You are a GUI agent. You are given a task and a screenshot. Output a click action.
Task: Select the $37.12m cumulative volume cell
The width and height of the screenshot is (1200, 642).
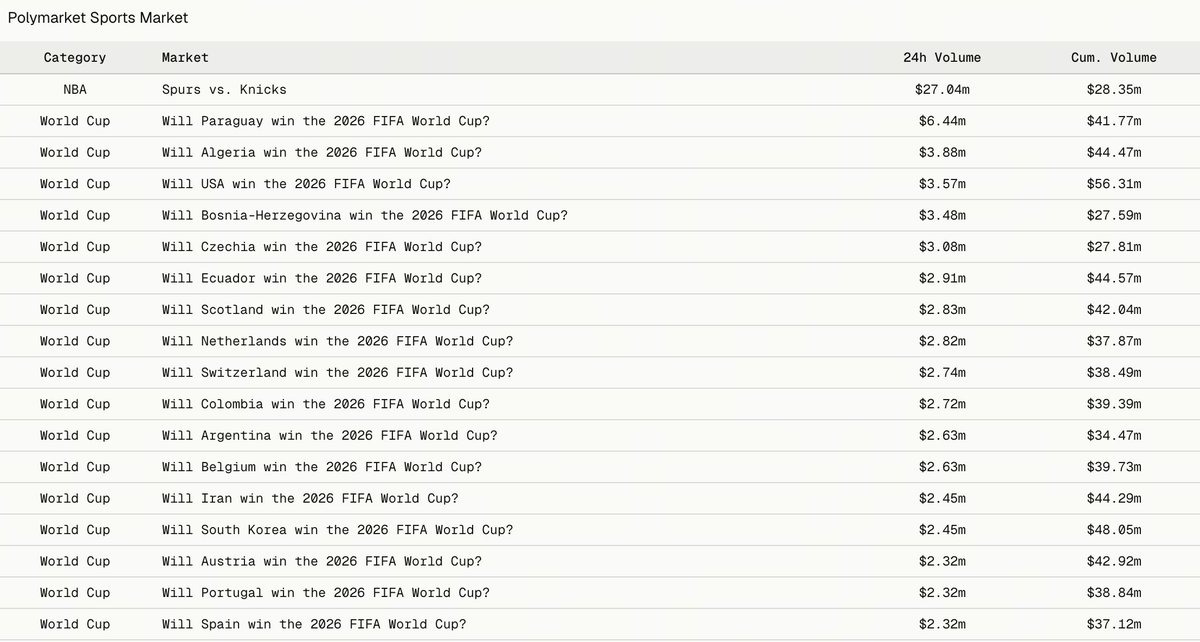click(x=1113, y=624)
